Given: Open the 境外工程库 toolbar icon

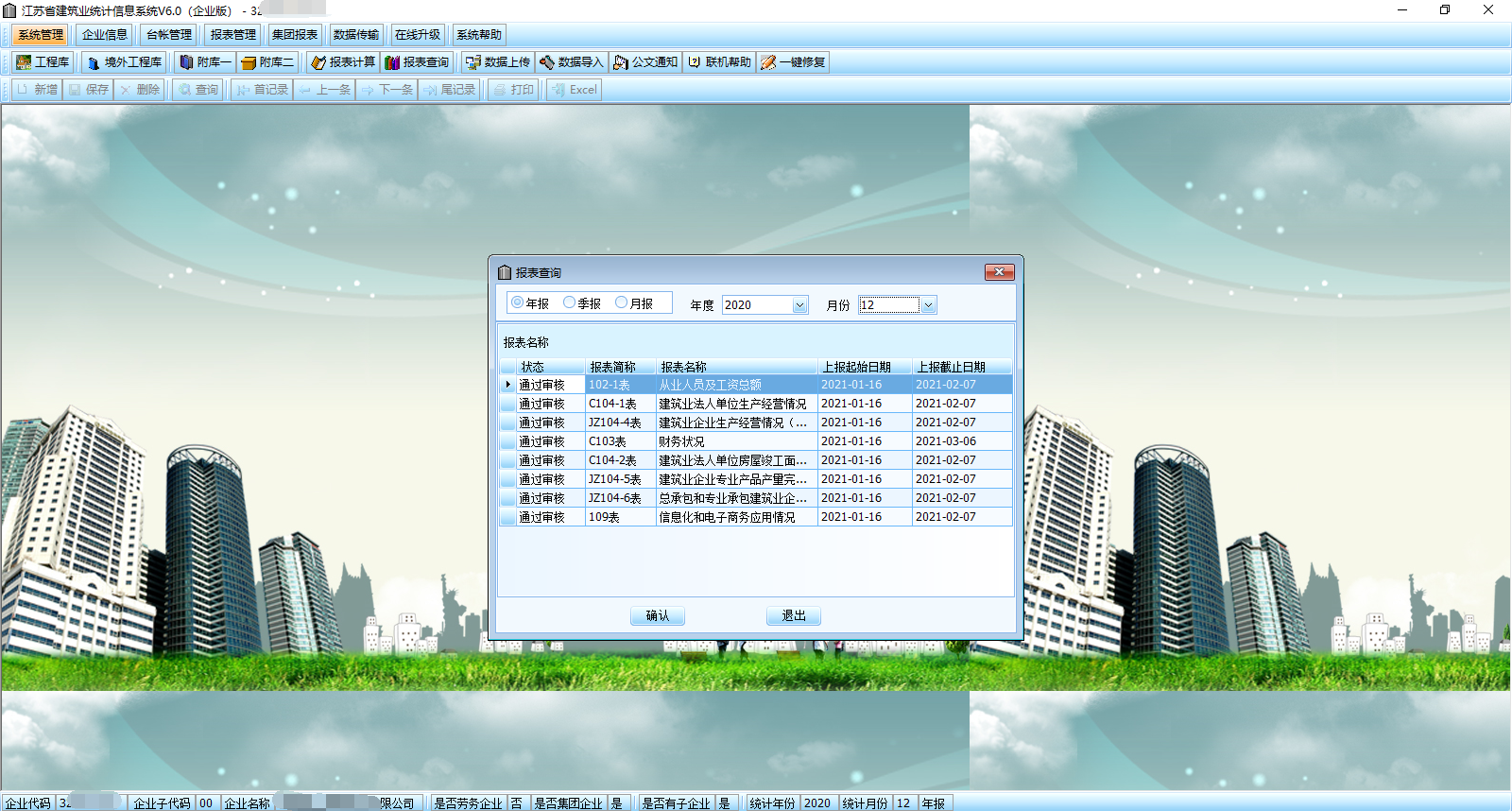Looking at the screenshot, I should (x=124, y=62).
